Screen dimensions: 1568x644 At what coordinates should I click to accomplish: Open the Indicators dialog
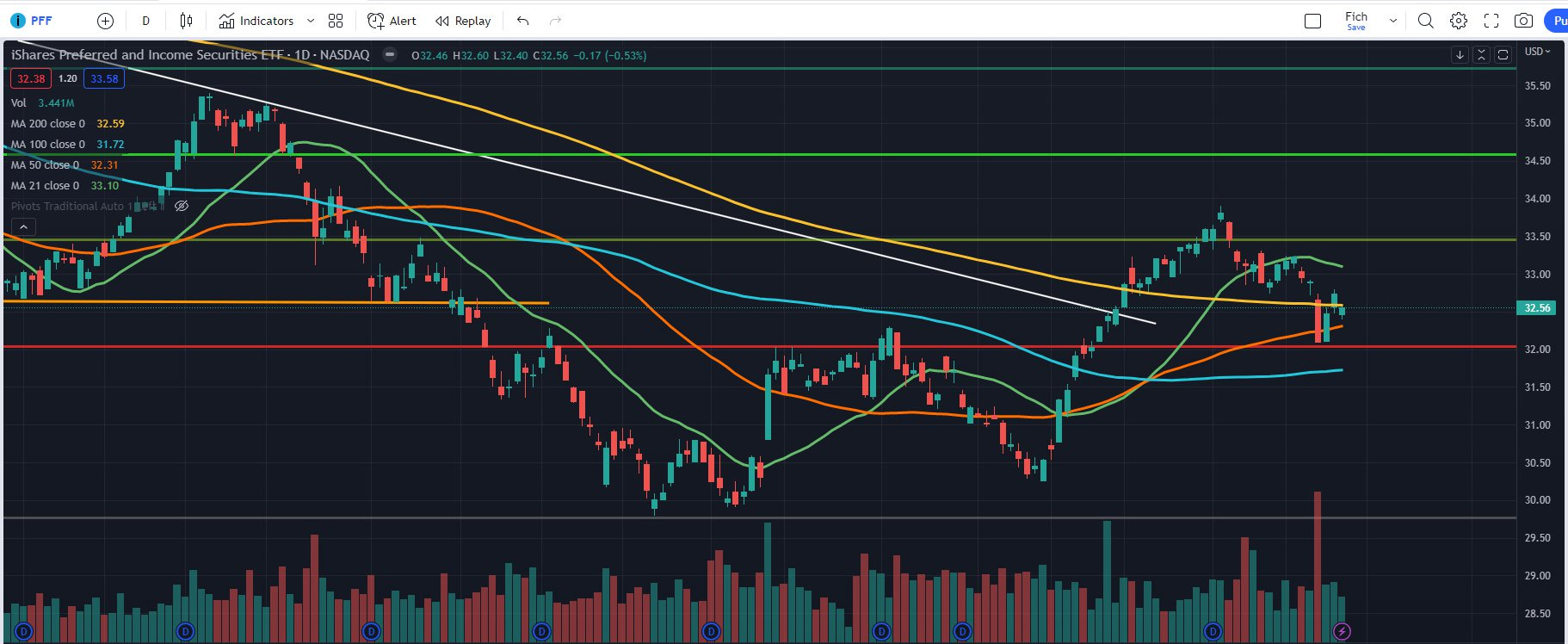256,21
